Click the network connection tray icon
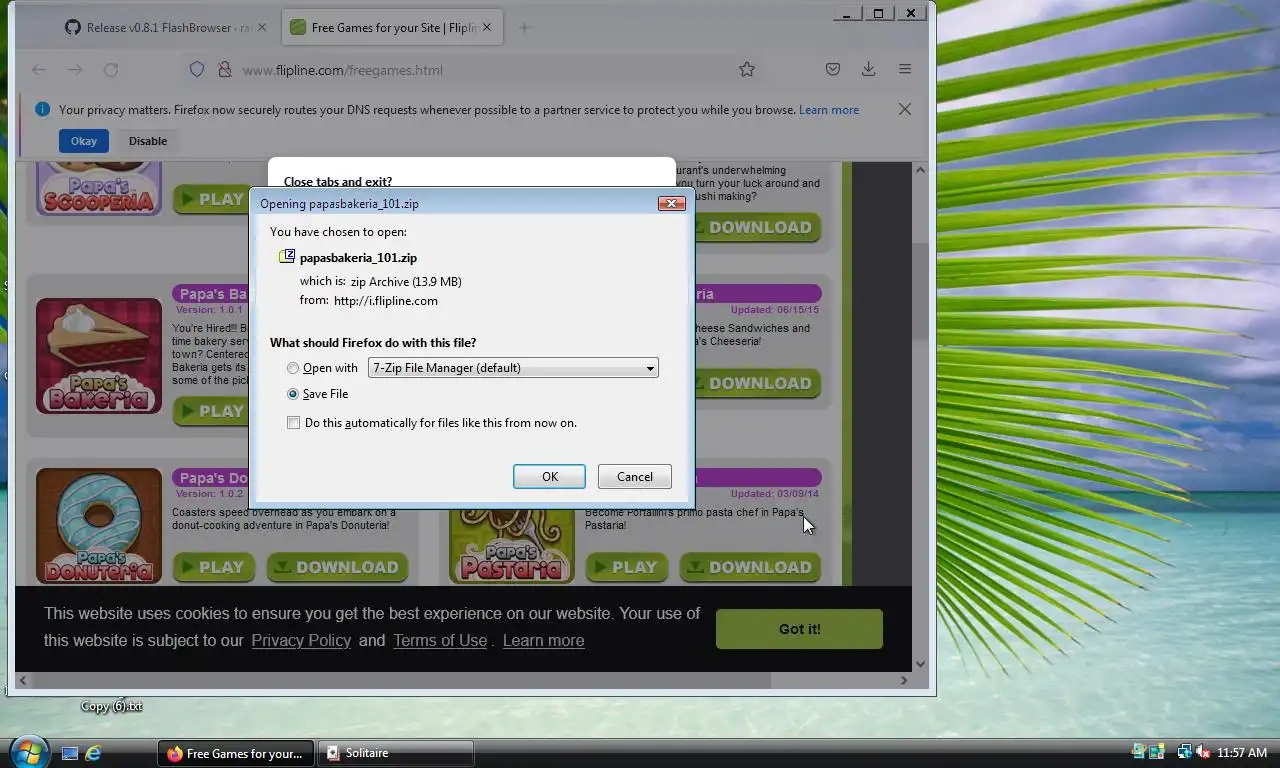Viewport: 1280px width, 768px height. click(1185, 752)
